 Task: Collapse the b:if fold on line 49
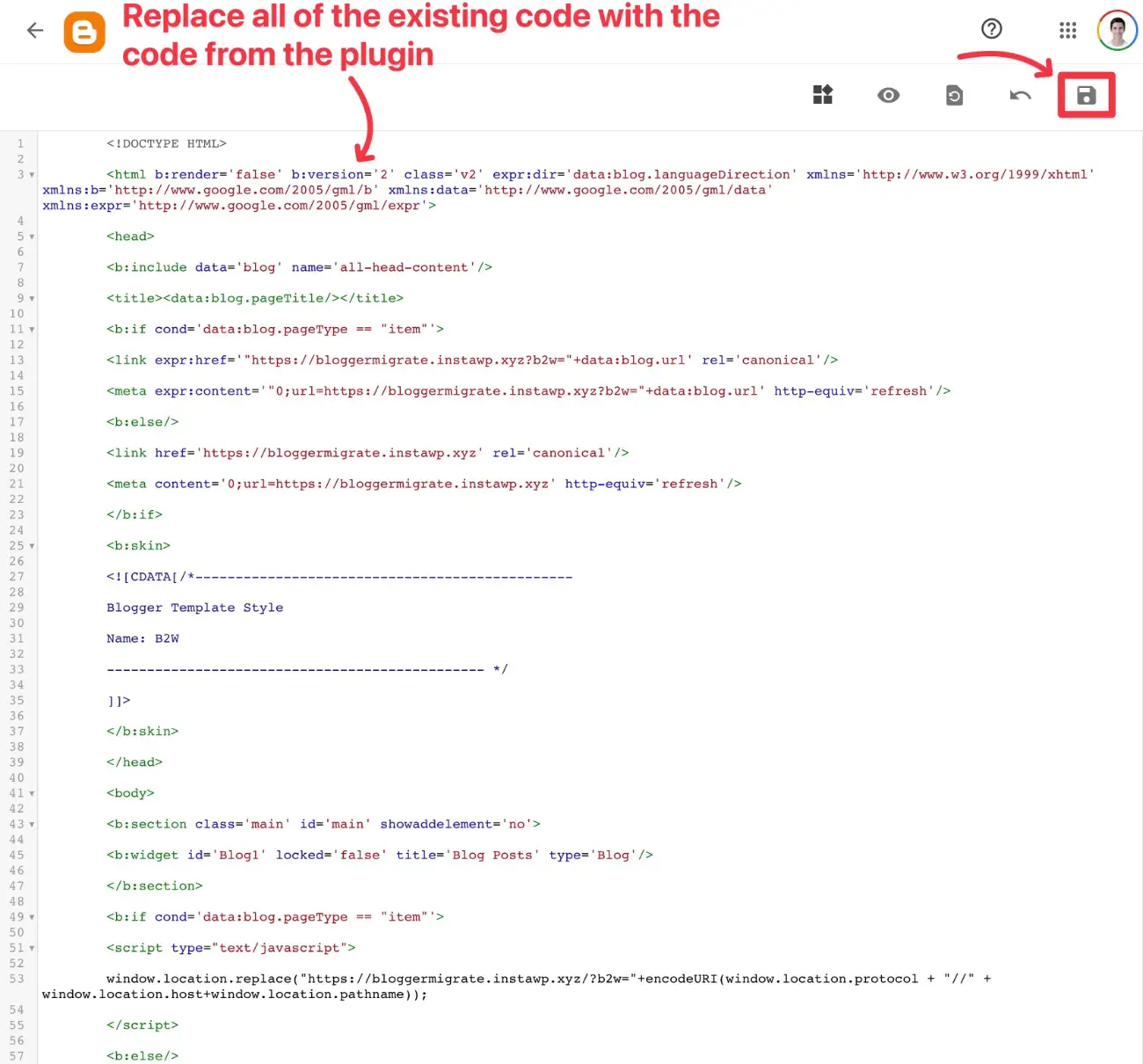click(x=32, y=917)
